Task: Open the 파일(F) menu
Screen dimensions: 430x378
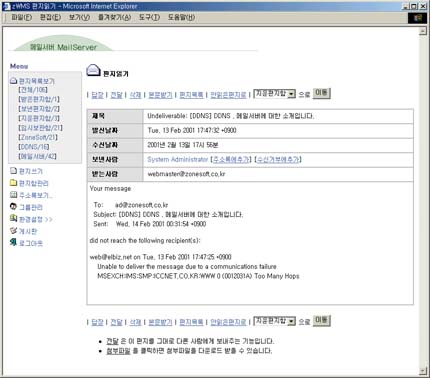Action: pyautogui.click(x=22, y=17)
